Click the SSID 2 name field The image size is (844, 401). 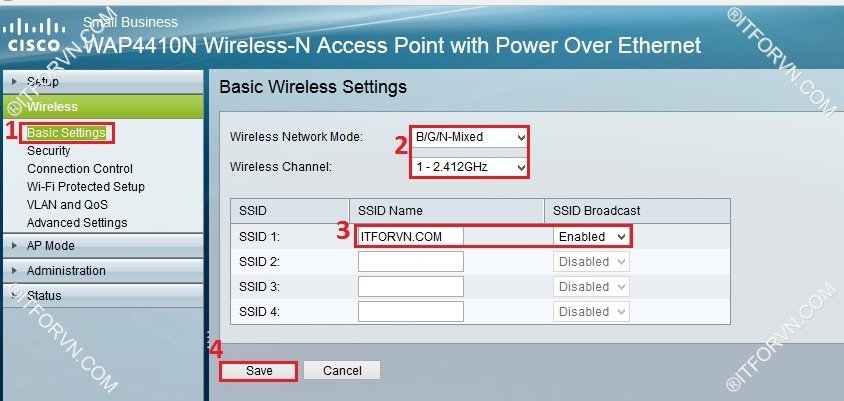point(411,261)
